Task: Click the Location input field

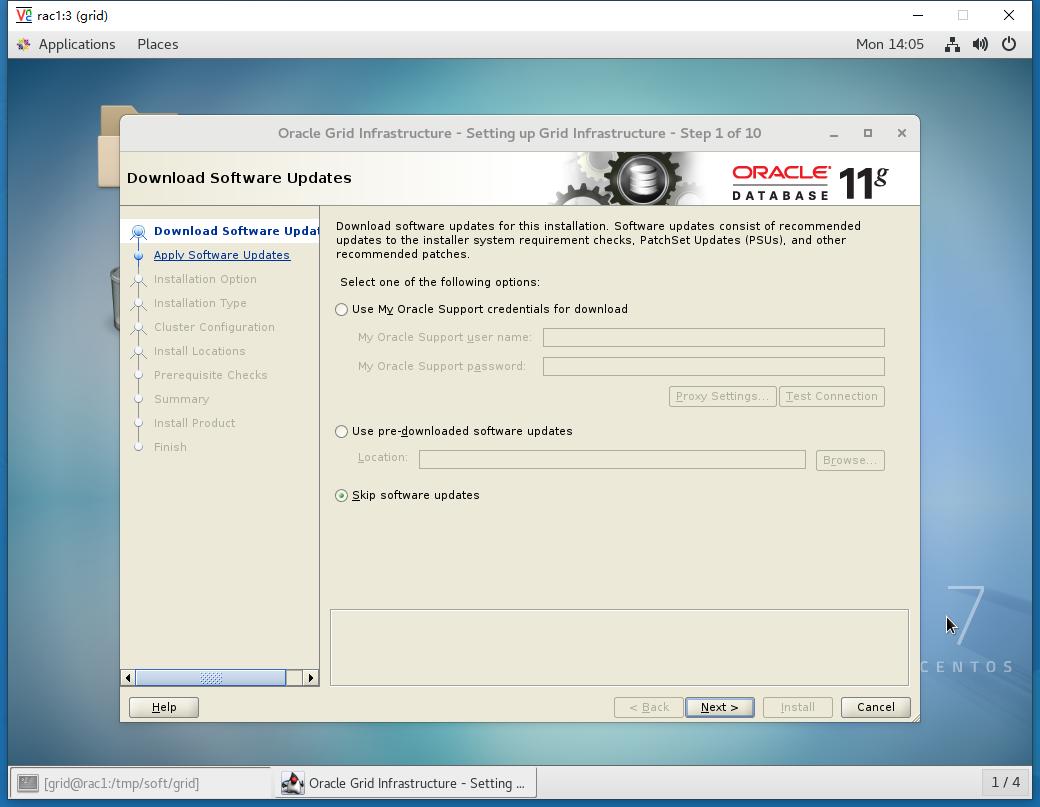Action: point(612,460)
